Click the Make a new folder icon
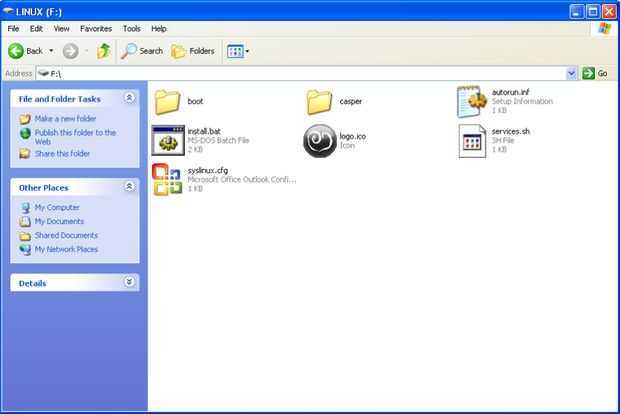The width and height of the screenshot is (620, 414). click(25, 119)
